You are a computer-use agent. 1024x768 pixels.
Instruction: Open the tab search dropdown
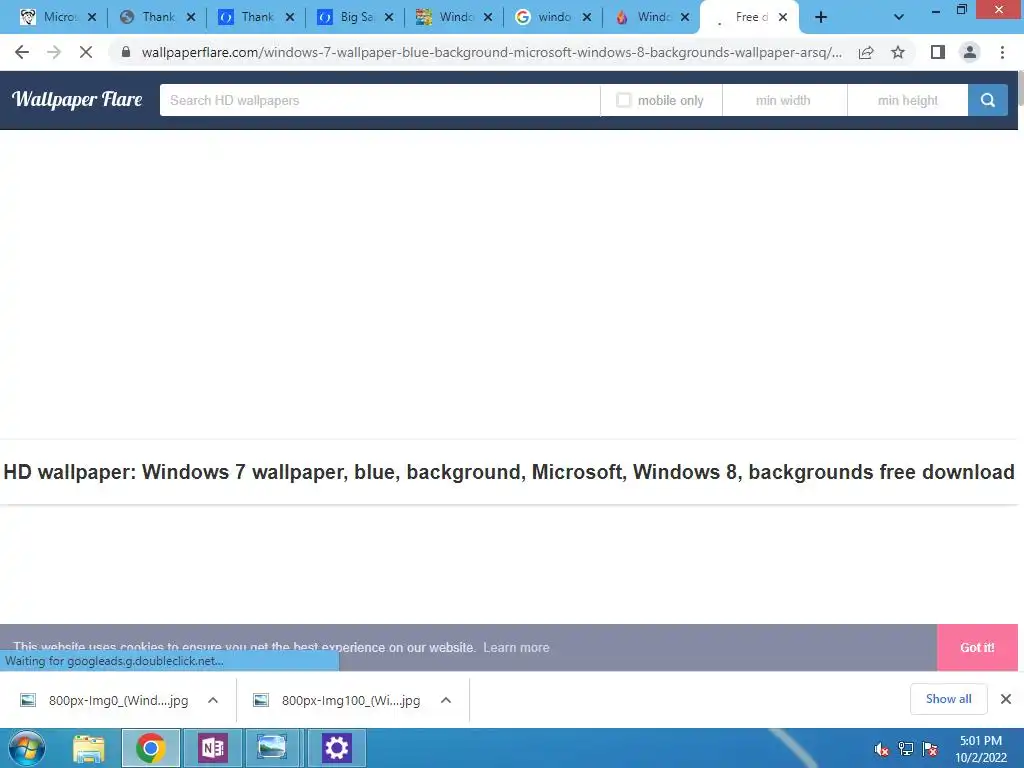(899, 18)
